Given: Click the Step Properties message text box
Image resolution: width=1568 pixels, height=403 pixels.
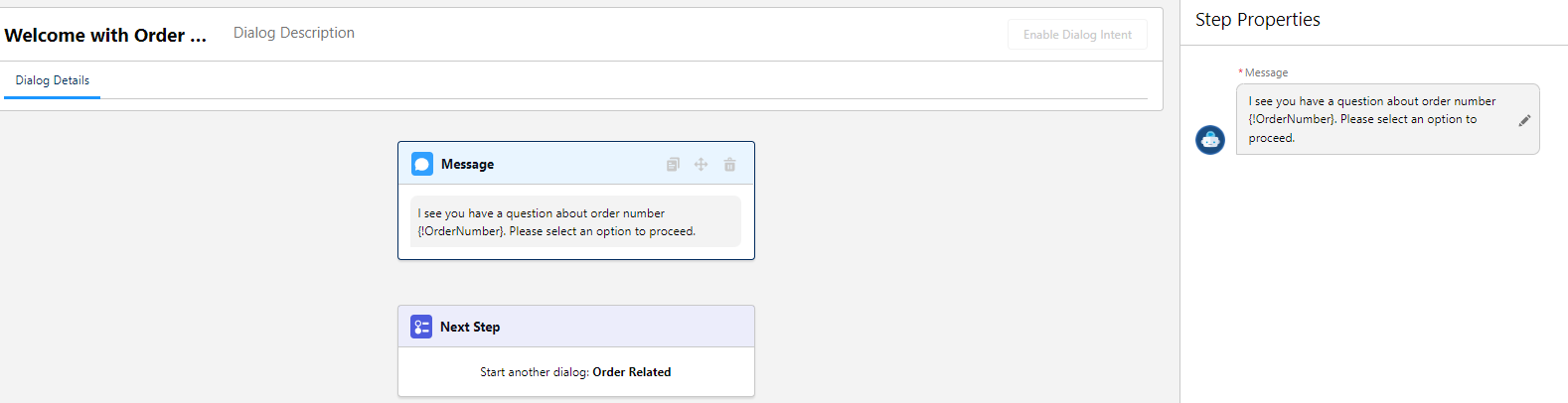Looking at the screenshot, I should click(1376, 119).
